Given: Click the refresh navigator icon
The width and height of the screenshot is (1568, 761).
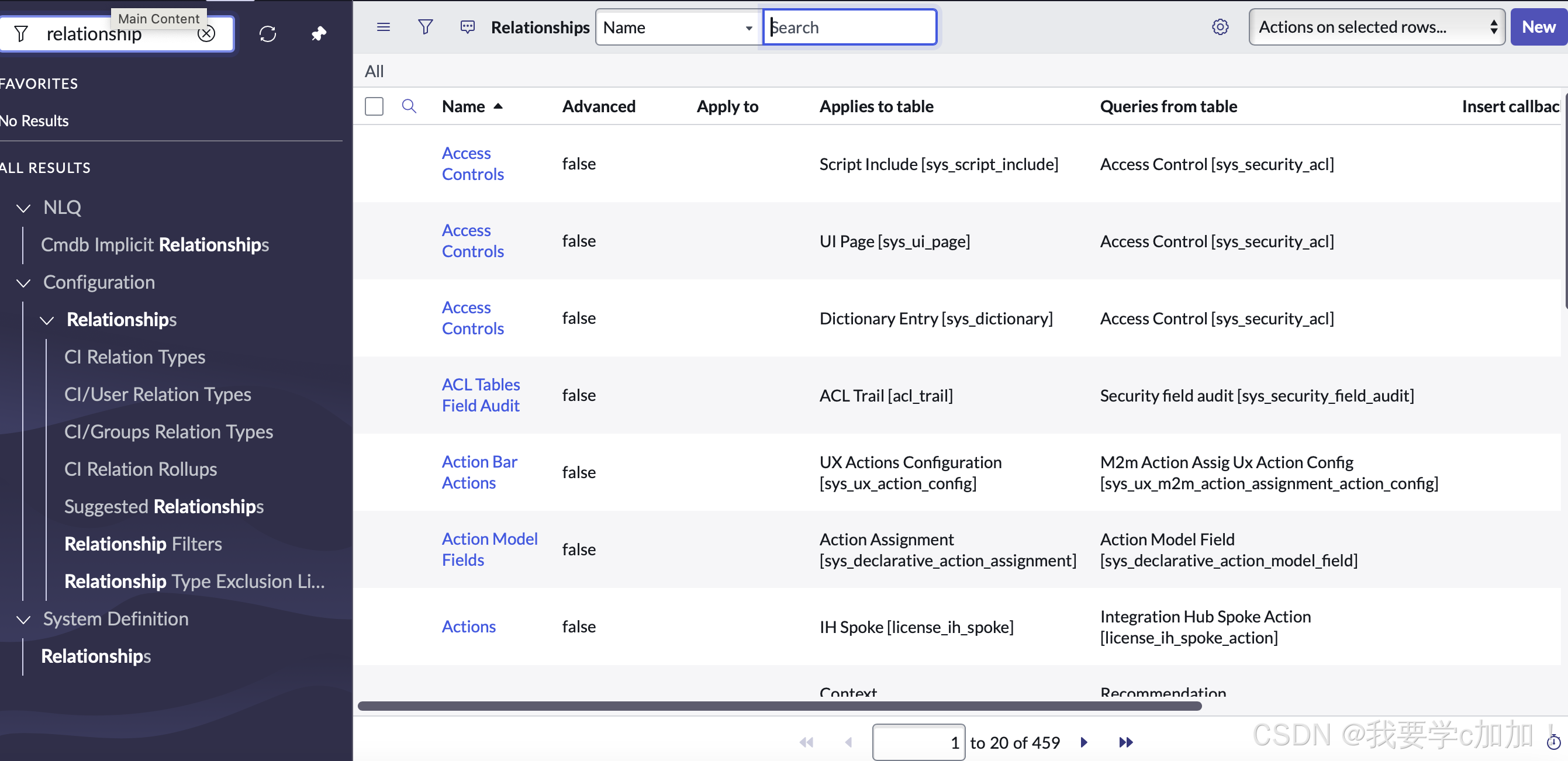Looking at the screenshot, I should pos(268,33).
